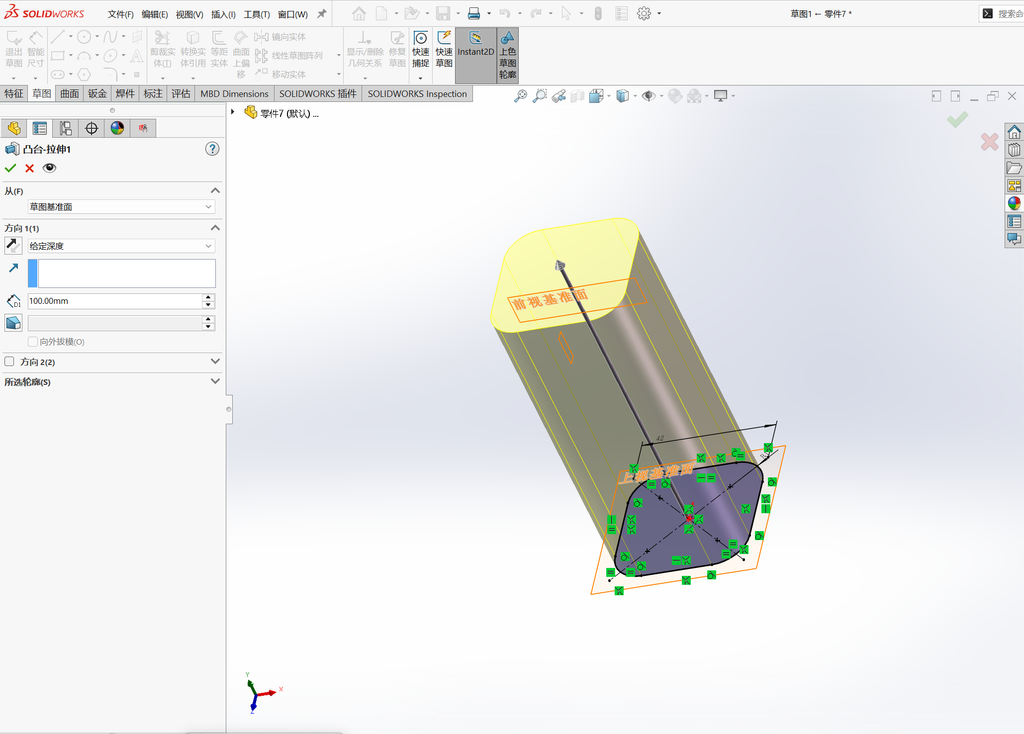Expand the 所选轮廓 section
This screenshot has width=1024, height=734.
coord(112,381)
